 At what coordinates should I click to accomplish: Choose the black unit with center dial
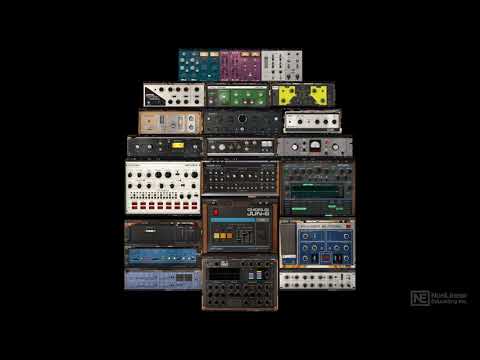coord(243,122)
